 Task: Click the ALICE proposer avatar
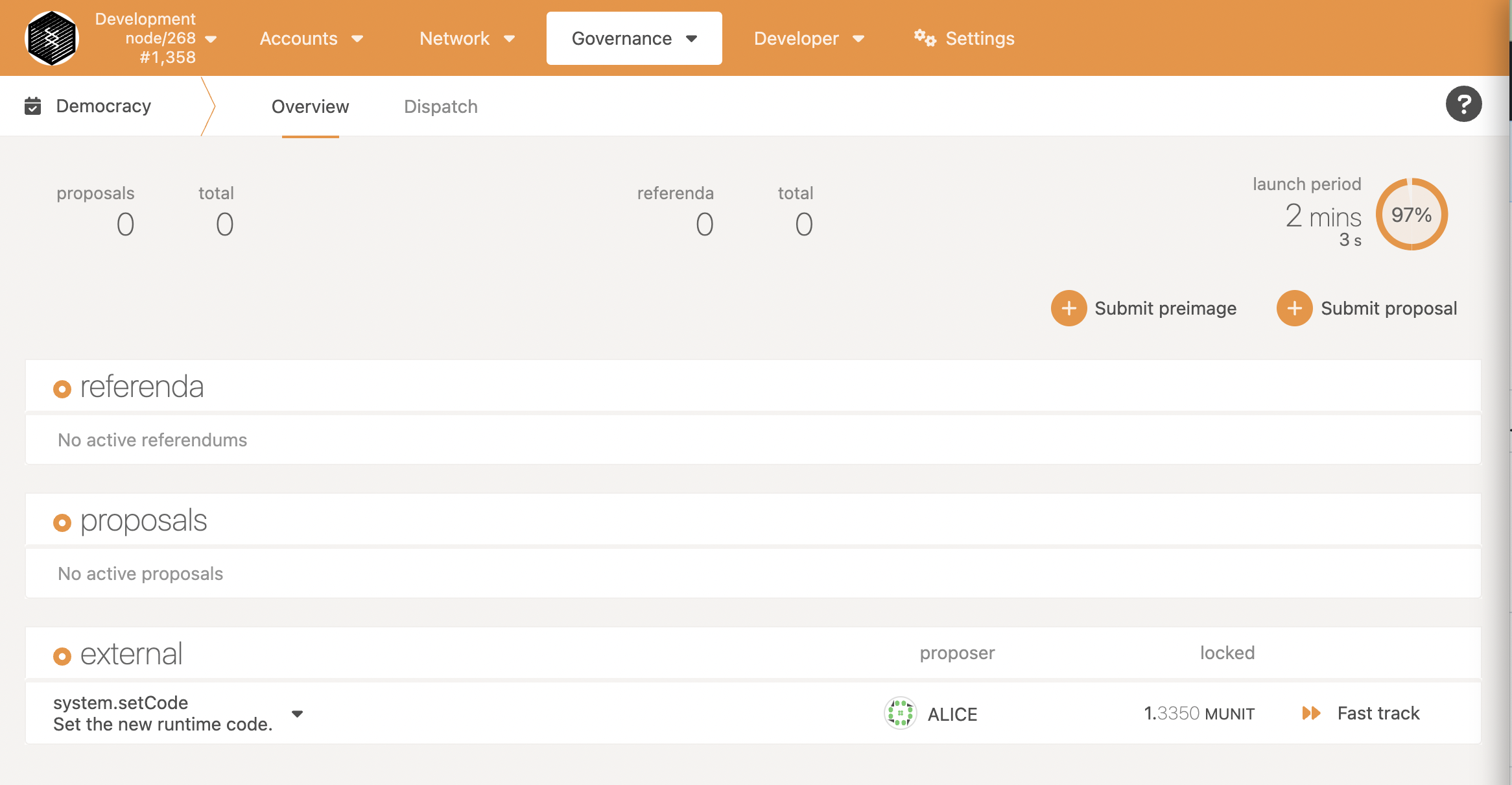pos(899,713)
